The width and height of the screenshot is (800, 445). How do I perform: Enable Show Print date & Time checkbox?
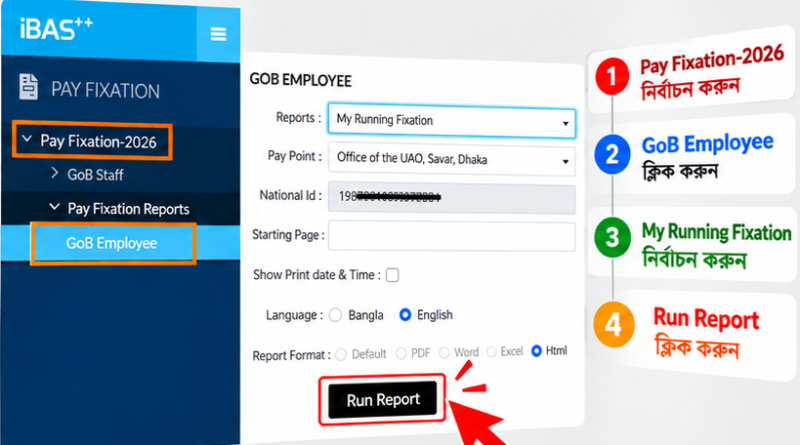392,275
